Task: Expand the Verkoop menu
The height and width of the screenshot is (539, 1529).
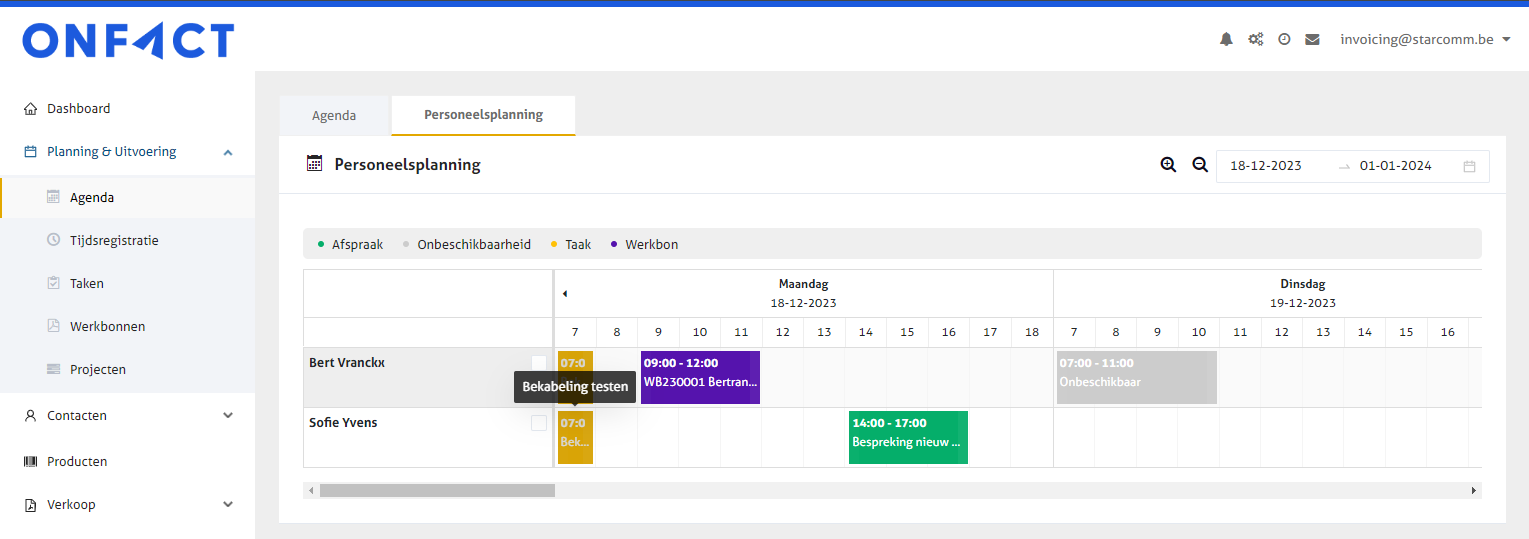Action: tap(227, 505)
